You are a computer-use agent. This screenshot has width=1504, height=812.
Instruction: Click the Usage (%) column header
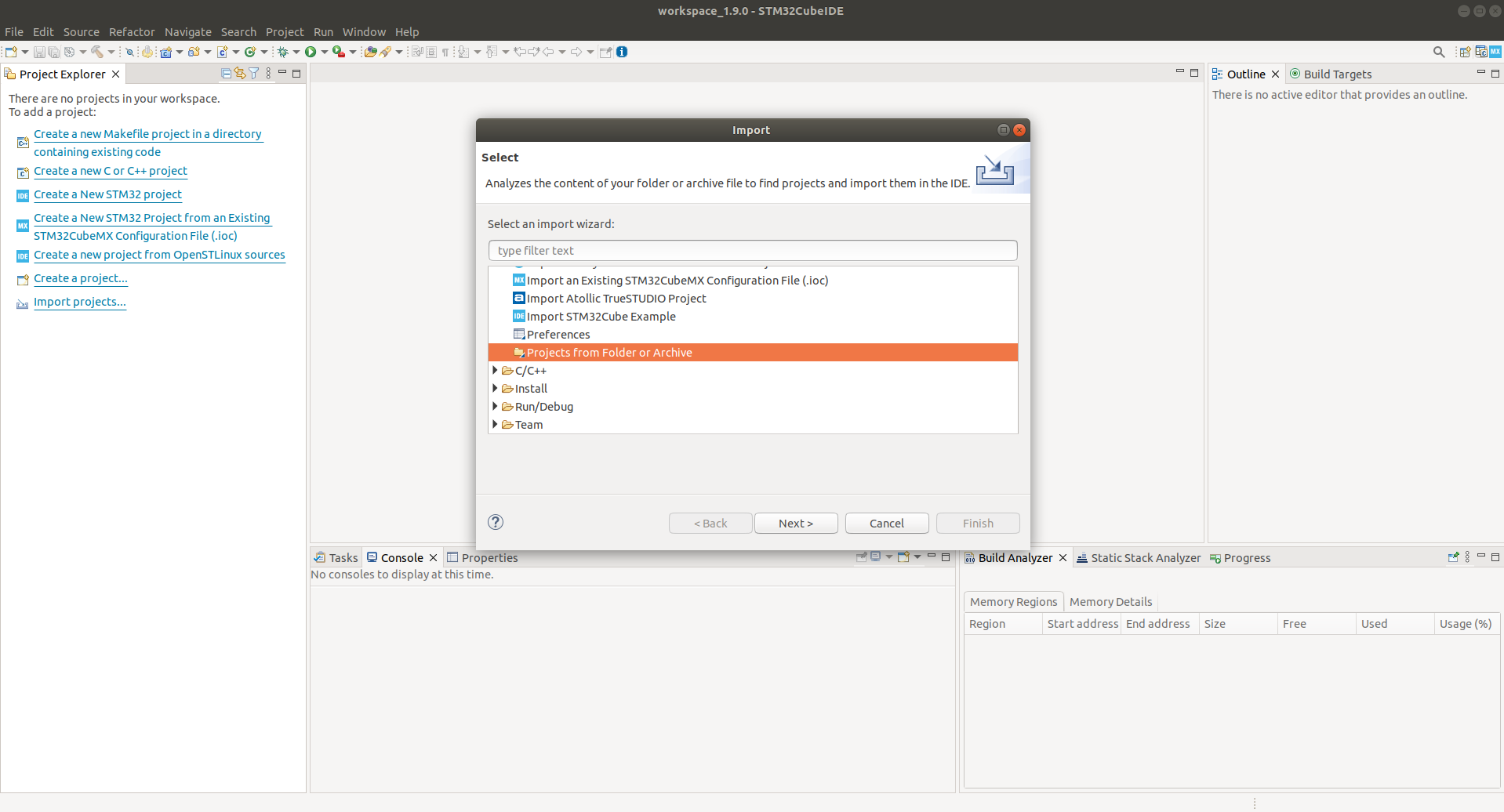(x=1466, y=624)
